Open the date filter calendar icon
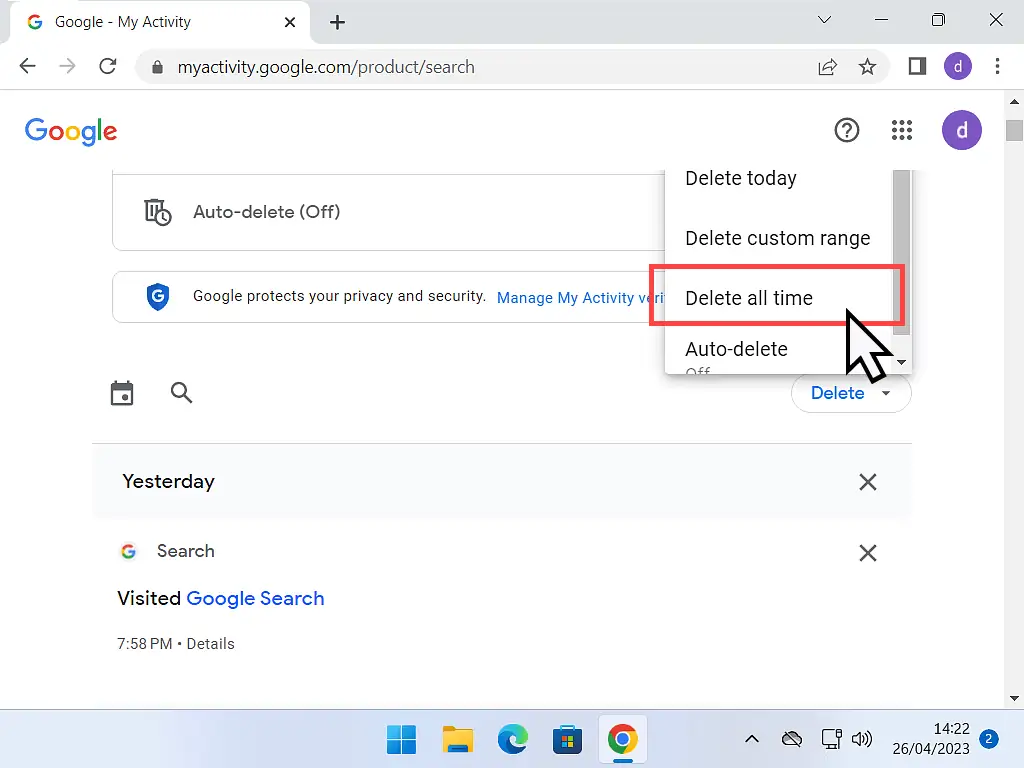The height and width of the screenshot is (768, 1024). tap(121, 392)
